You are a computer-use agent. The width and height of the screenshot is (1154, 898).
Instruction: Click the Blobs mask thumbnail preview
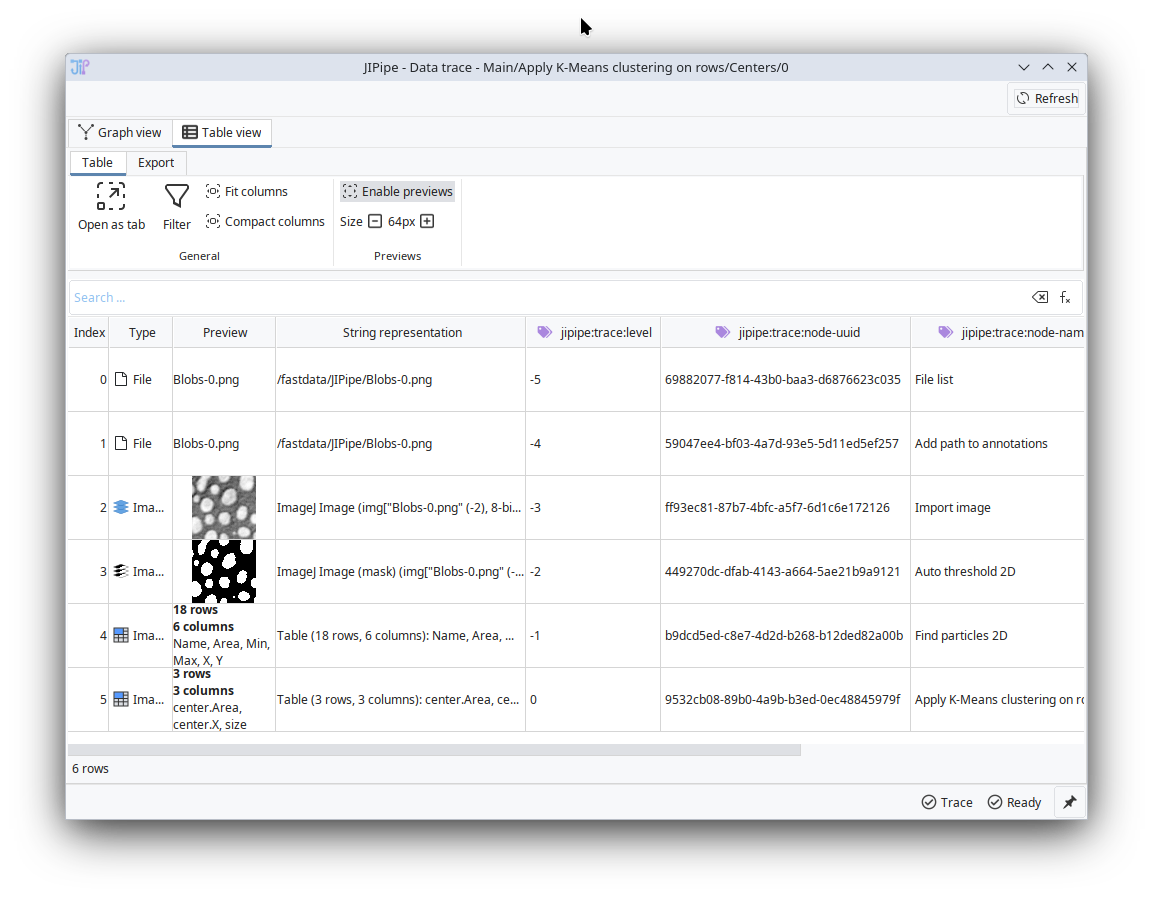224,571
